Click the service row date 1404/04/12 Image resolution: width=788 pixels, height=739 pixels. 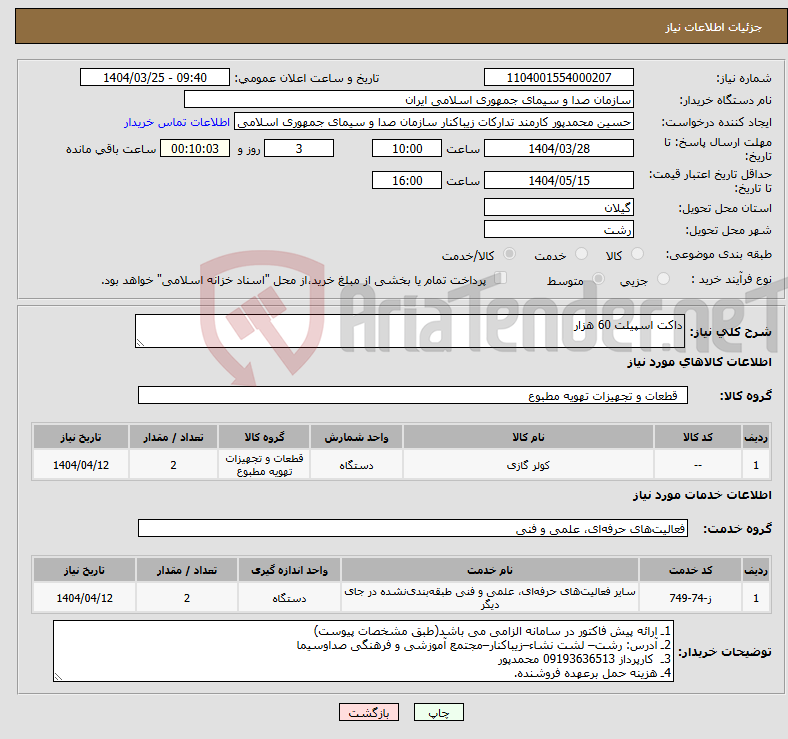click(84, 598)
